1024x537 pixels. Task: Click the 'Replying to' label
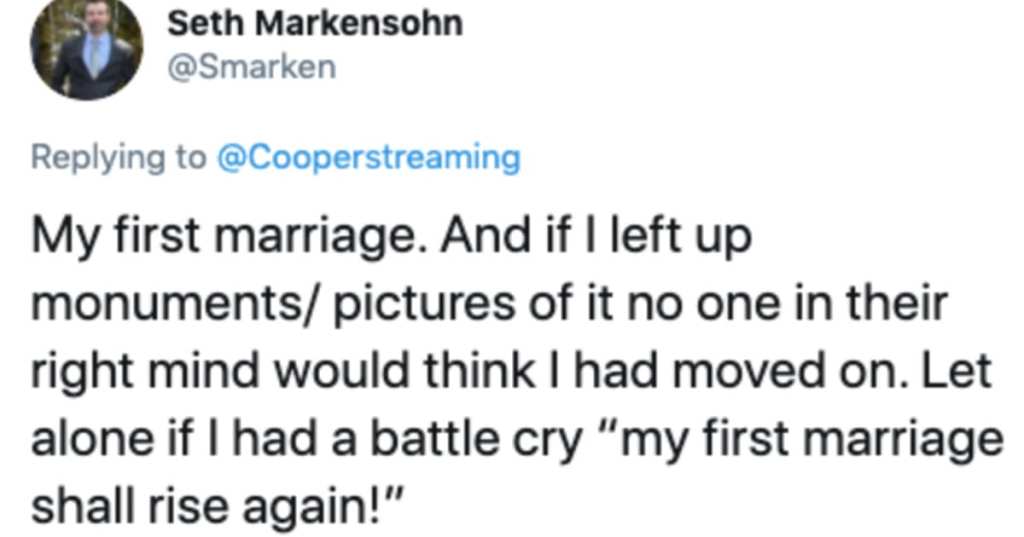tap(118, 157)
